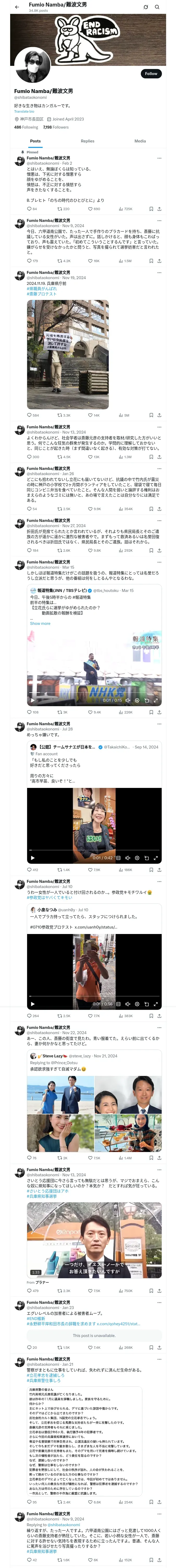The height and width of the screenshot is (1568, 176).
Task: Open more options on Nov 19, 2024 post
Action: coord(160,273)
